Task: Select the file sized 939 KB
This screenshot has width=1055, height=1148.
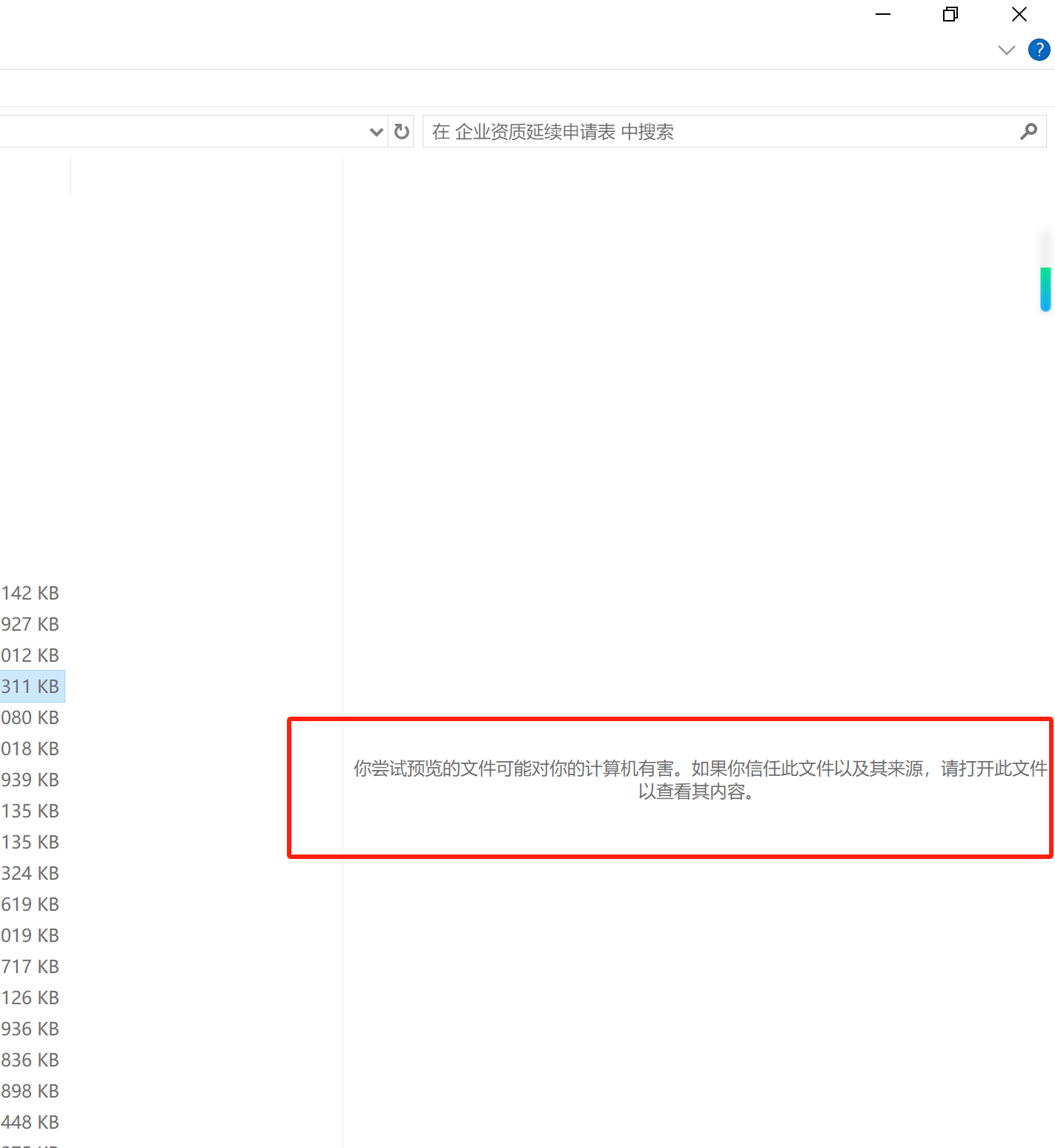Action: (30, 780)
